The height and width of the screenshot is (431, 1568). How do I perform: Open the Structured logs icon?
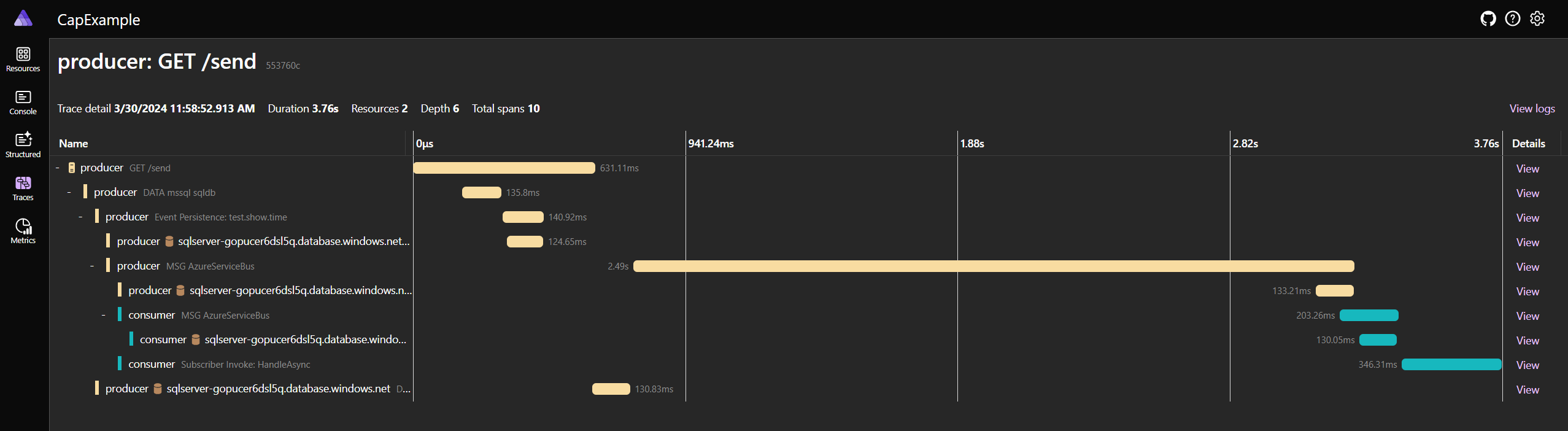[23, 140]
